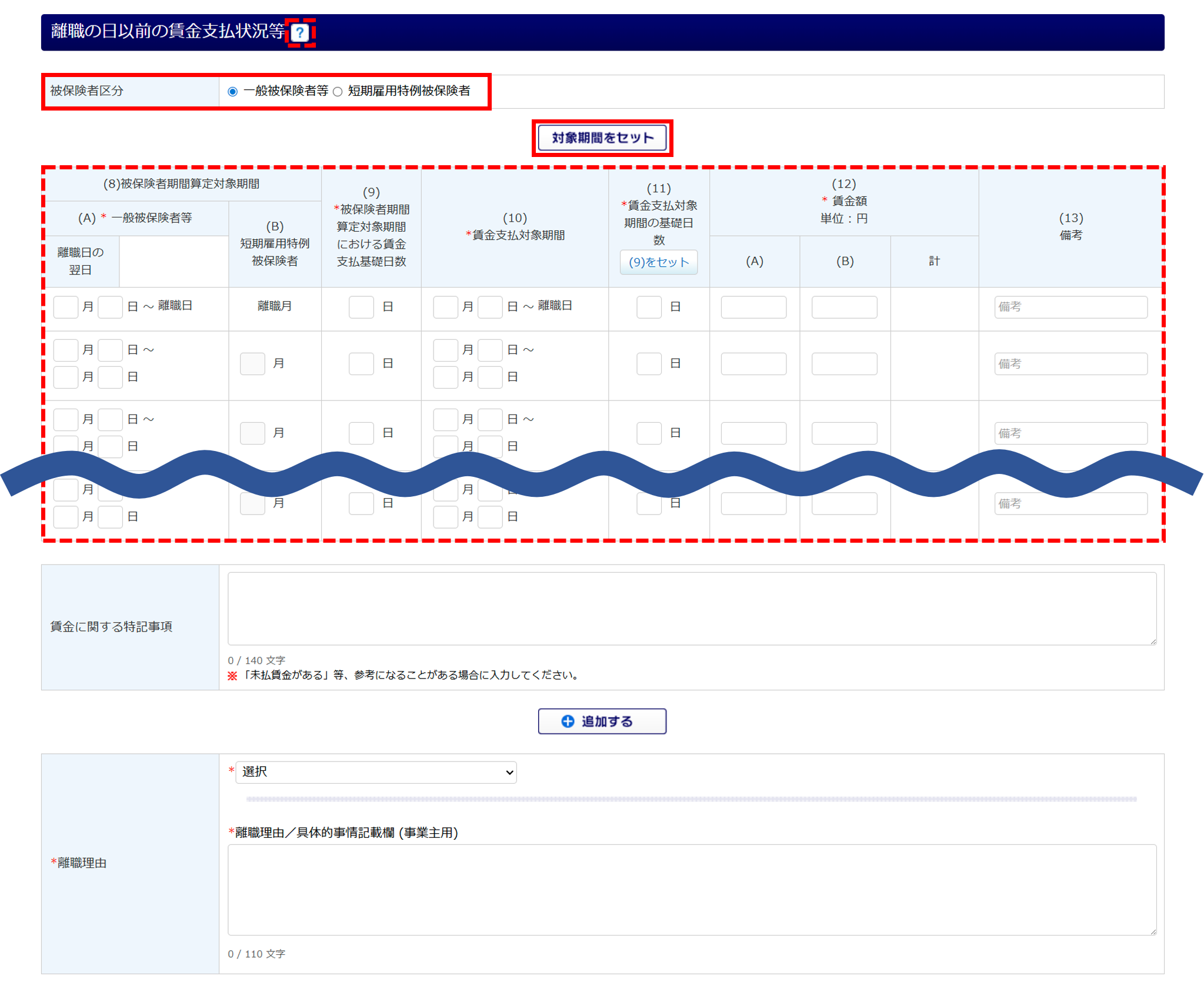Viewport: 1204px width, 989px height.
Task: Click second row 備考 input field
Action: tap(1070, 364)
